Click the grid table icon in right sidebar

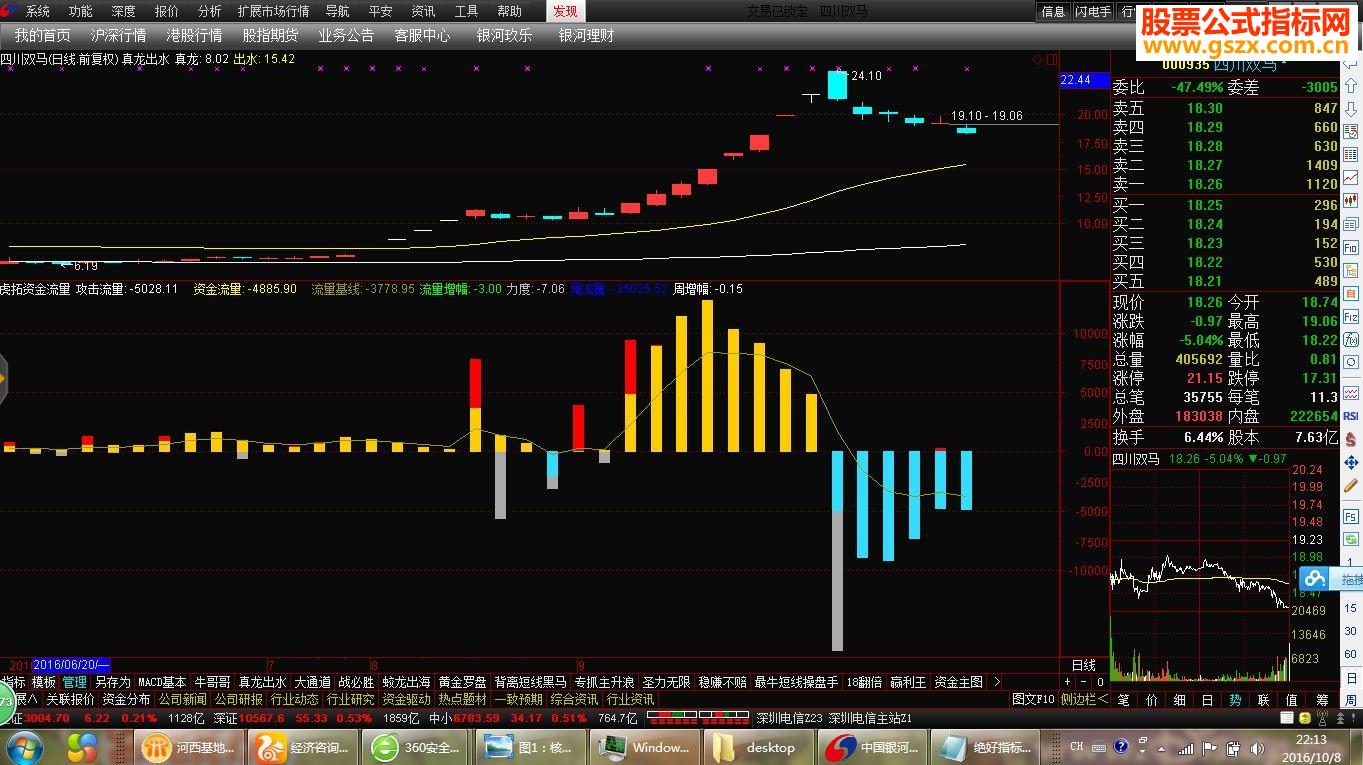[1350, 153]
